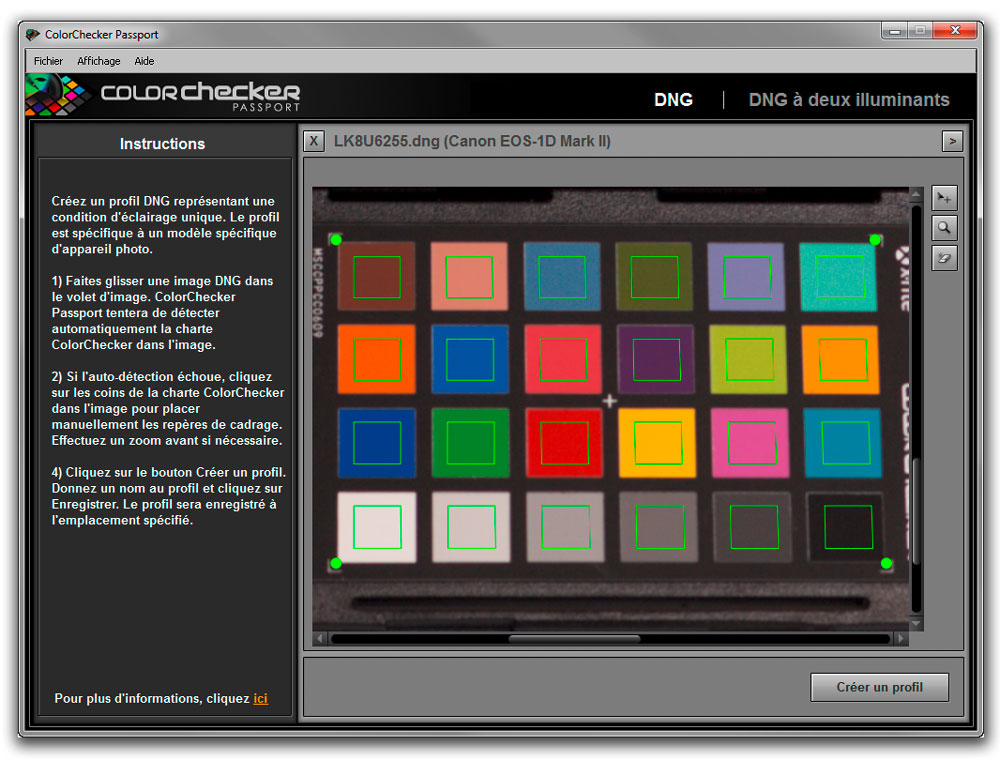This screenshot has width=1000, height=760.
Task: Click the Créer un profil button
Action: tap(879, 687)
